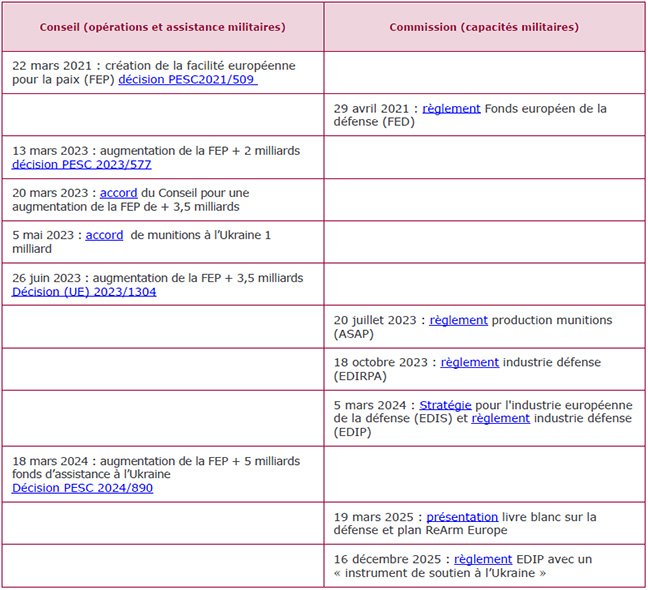The height and width of the screenshot is (590, 648).
Task: Open the décision PESC2021/509 link
Action: click(x=187, y=79)
